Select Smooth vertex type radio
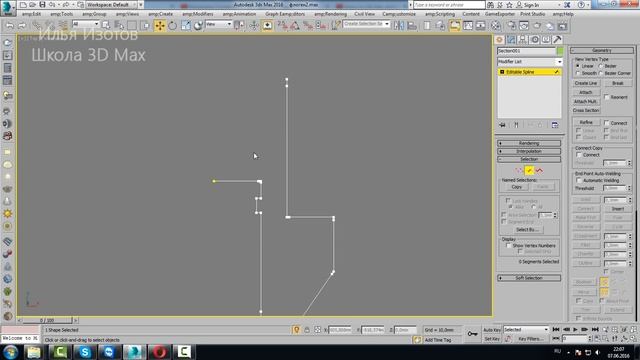The width and height of the screenshot is (640, 360). 578,73
